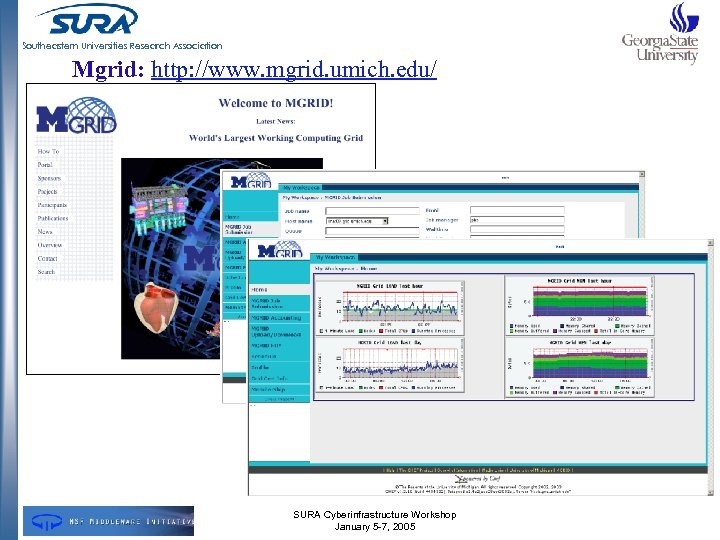Click the heart model graphic on the globe image
The height and width of the screenshot is (540, 720).
coord(156,307)
